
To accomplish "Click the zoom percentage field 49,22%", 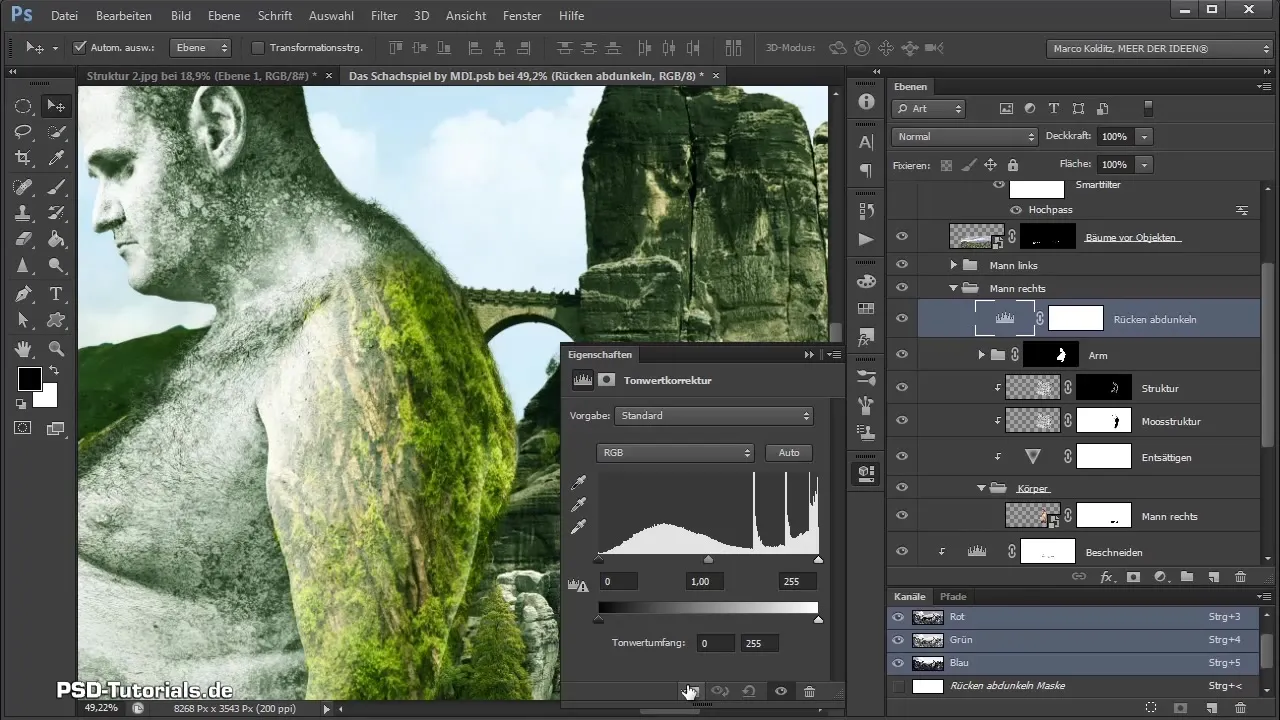I will [x=101, y=707].
